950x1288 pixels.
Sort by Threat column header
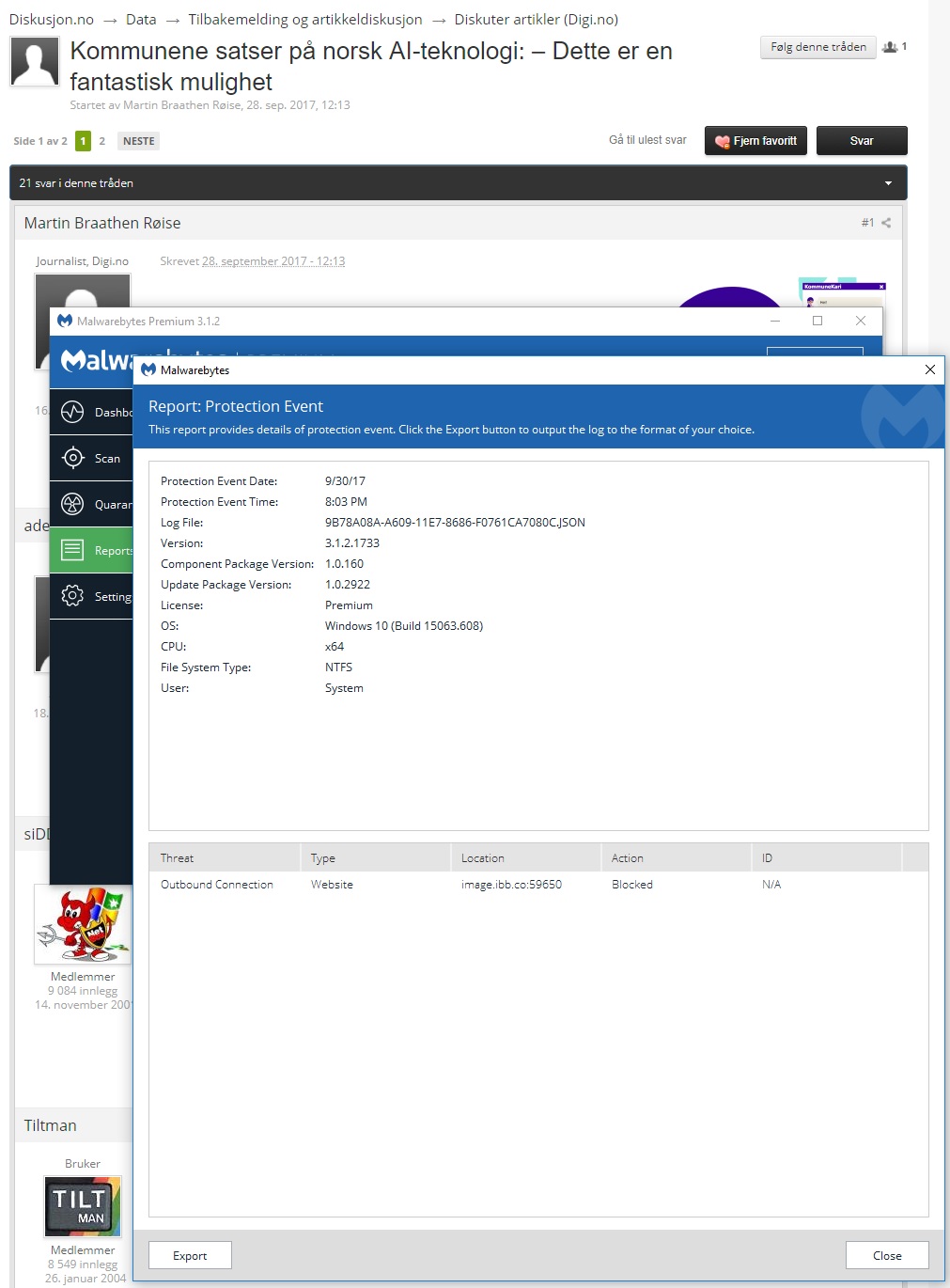[x=225, y=857]
